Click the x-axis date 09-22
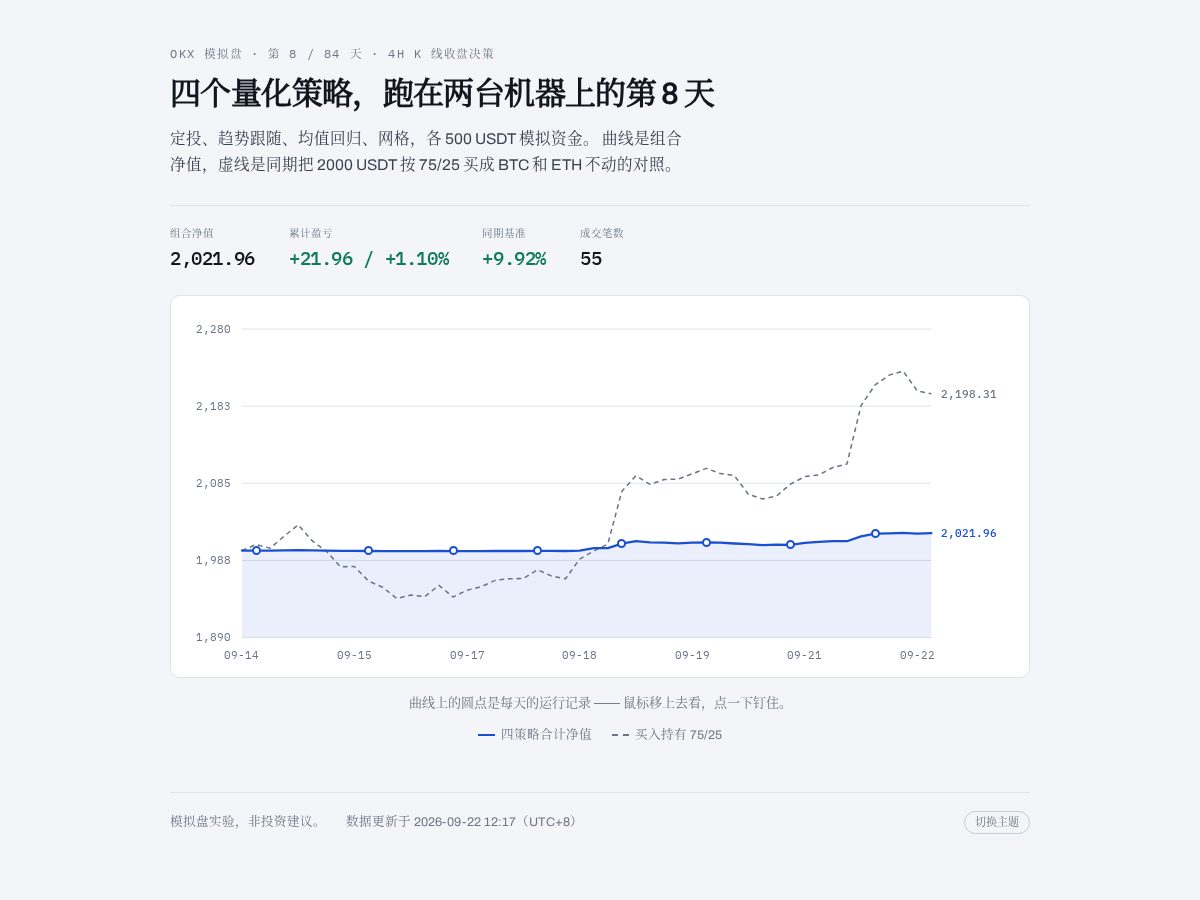Screen dimensions: 1200x900 click(x=917, y=655)
